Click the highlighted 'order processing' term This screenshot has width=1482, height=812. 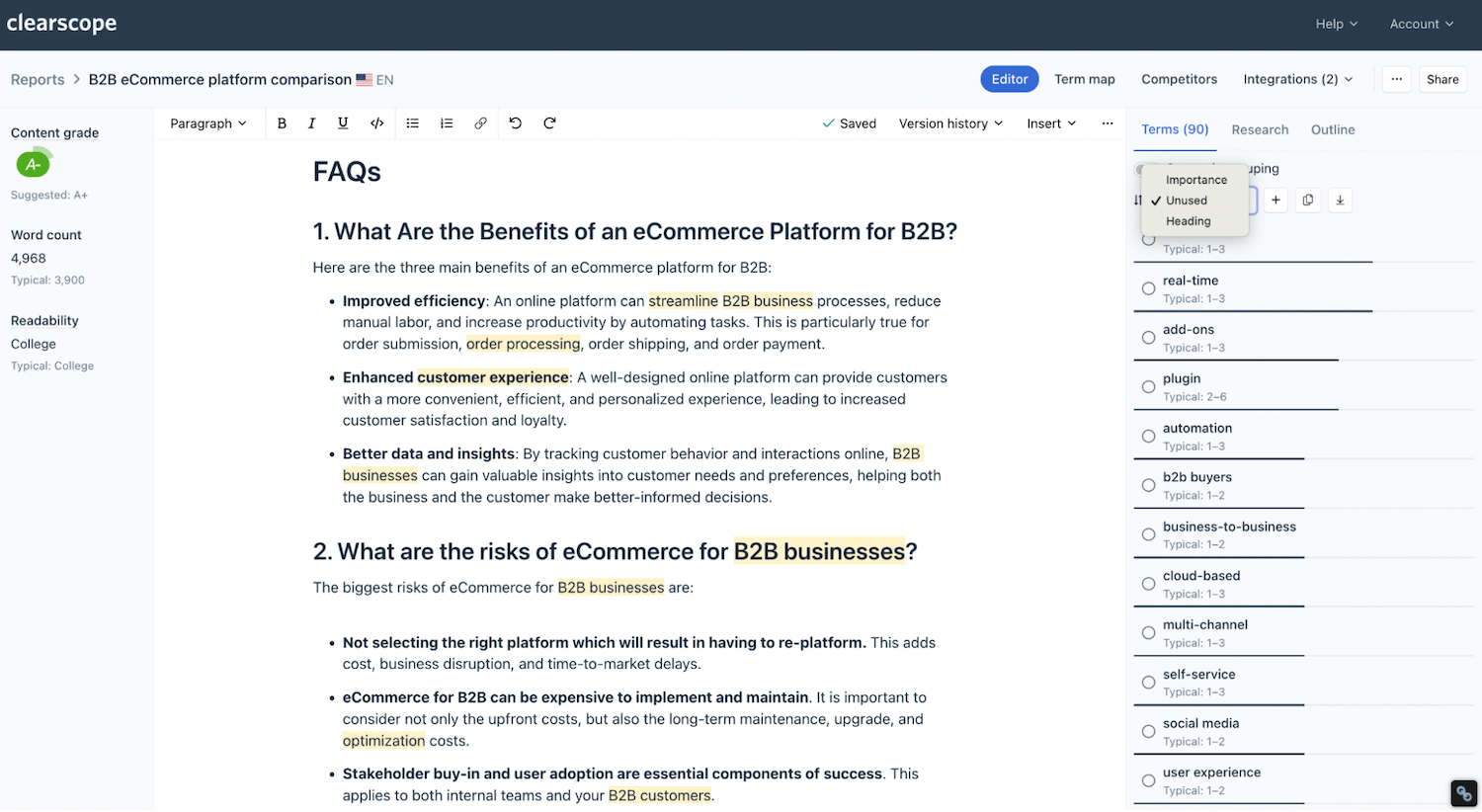tap(523, 344)
